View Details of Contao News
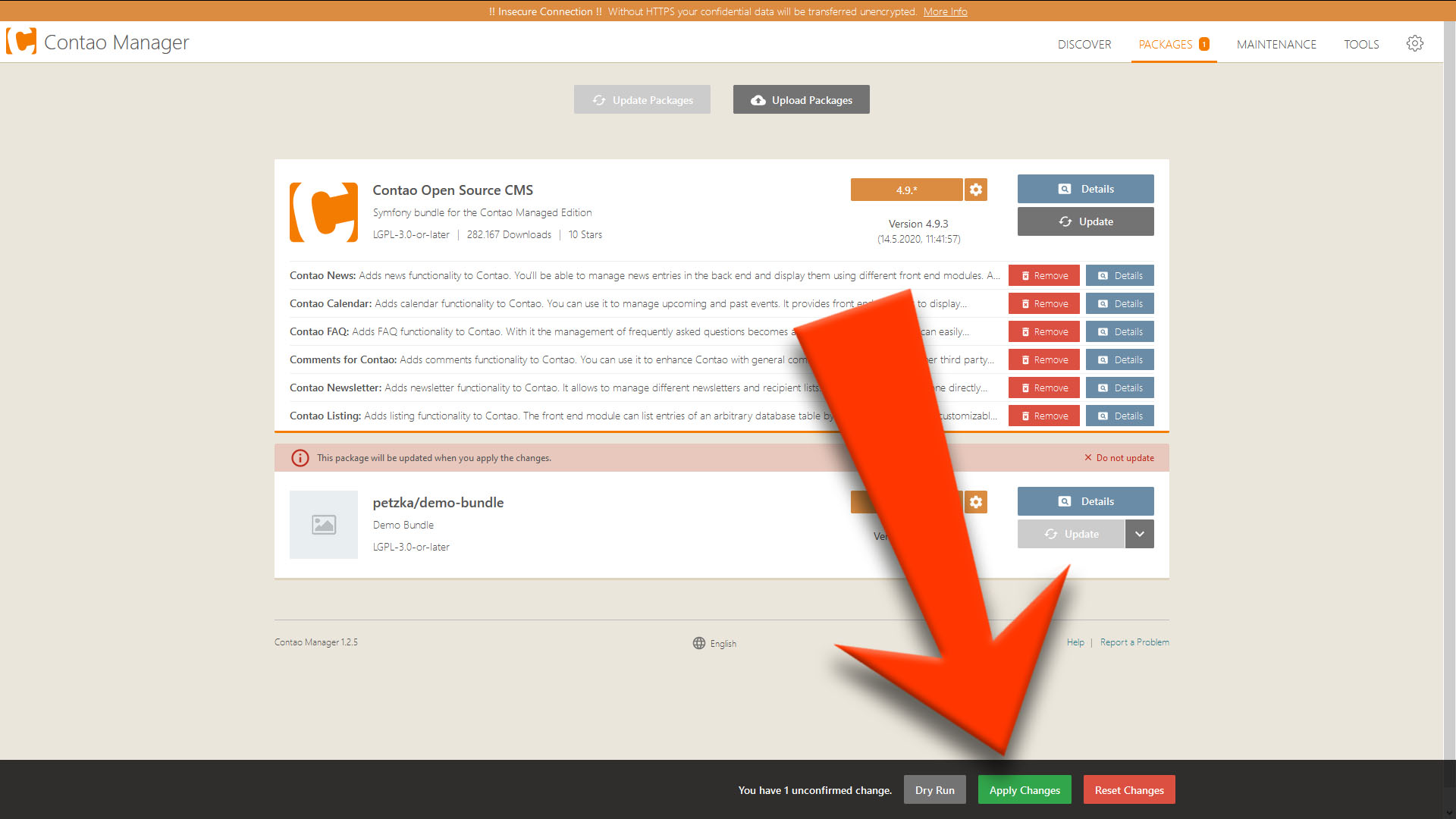The height and width of the screenshot is (819, 1456). click(x=1120, y=276)
